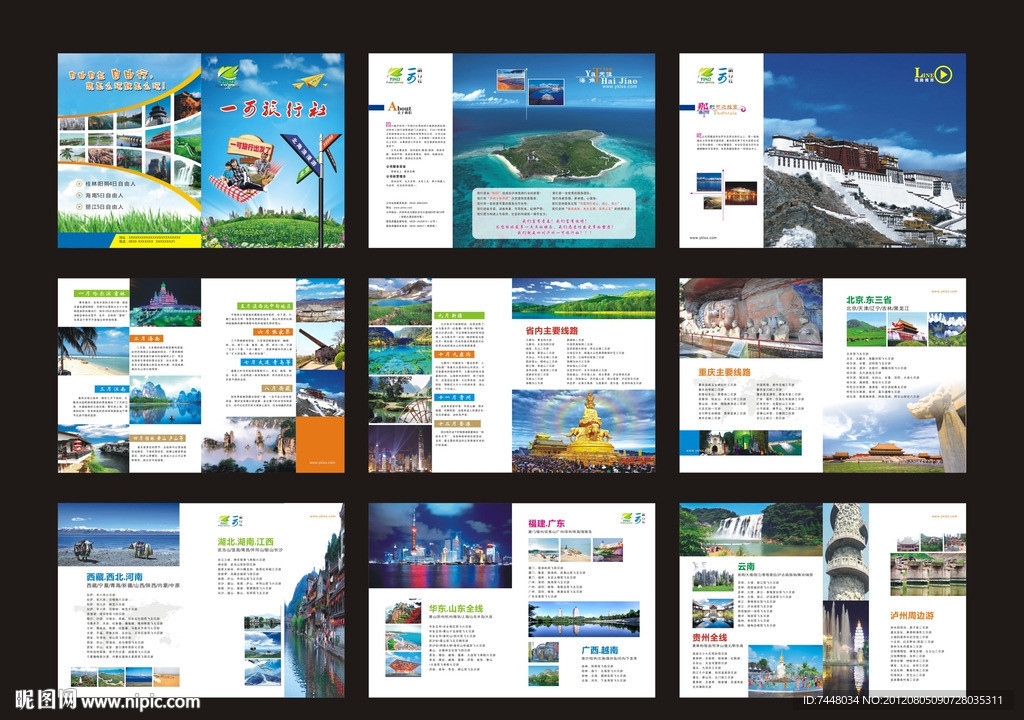Screen dimensions: 1024x720
Task: Select the 北京.东三省 heading
Action: (869, 300)
